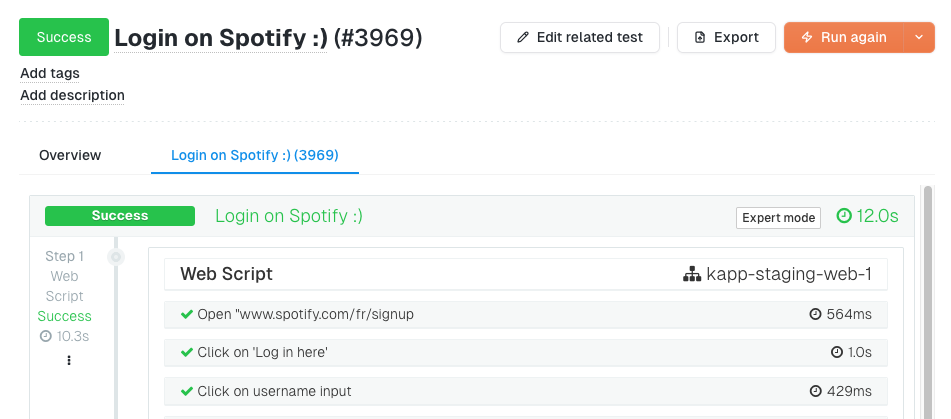Click the network node icon beside kapp-staging-web-1

pos(691,274)
